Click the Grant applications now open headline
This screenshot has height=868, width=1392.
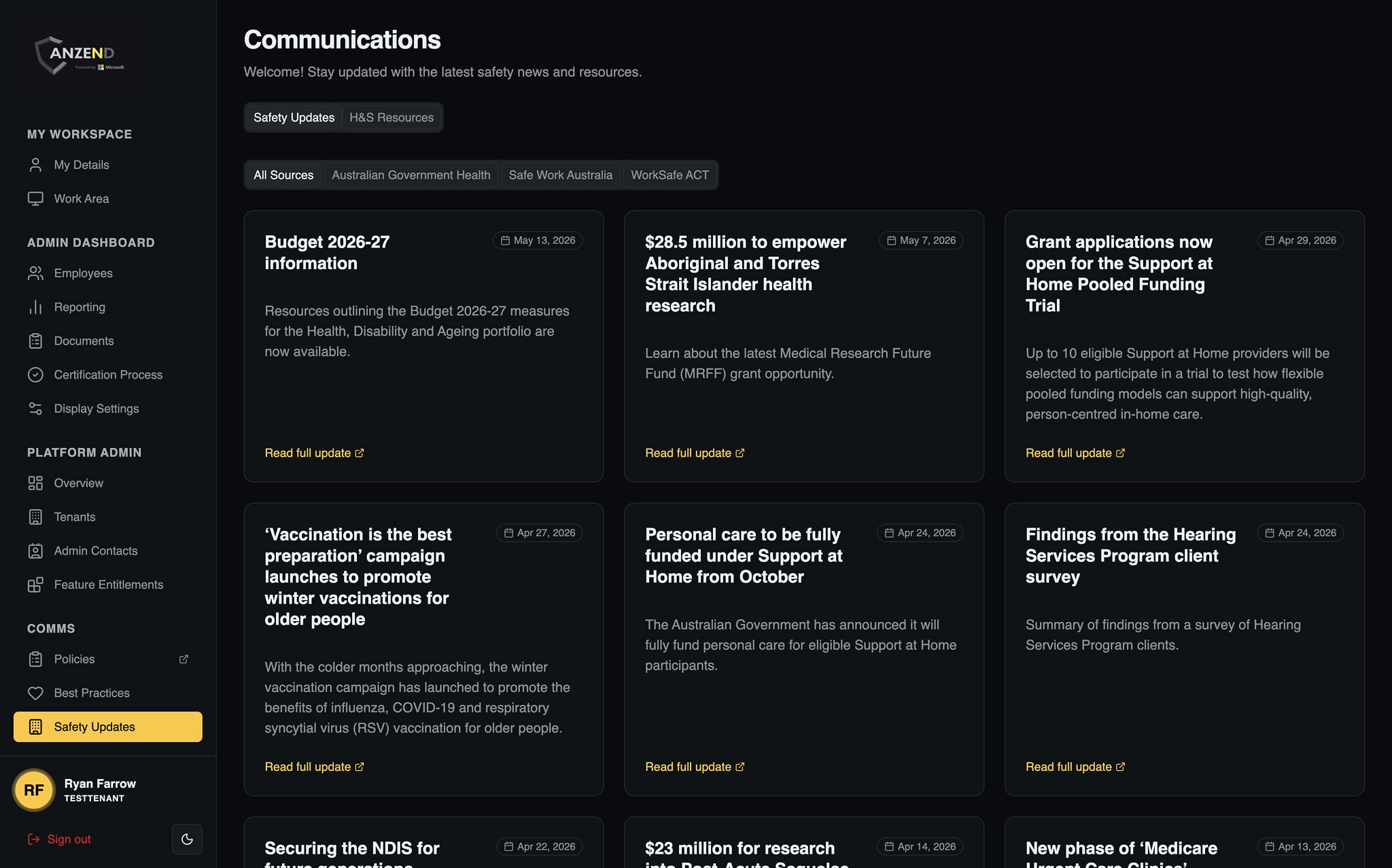click(1119, 274)
